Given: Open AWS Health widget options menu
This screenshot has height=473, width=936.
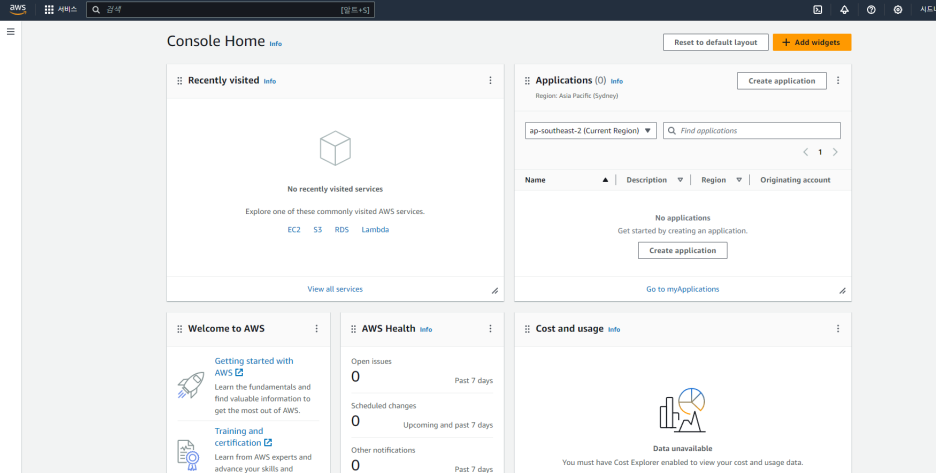Looking at the screenshot, I should (490, 328).
